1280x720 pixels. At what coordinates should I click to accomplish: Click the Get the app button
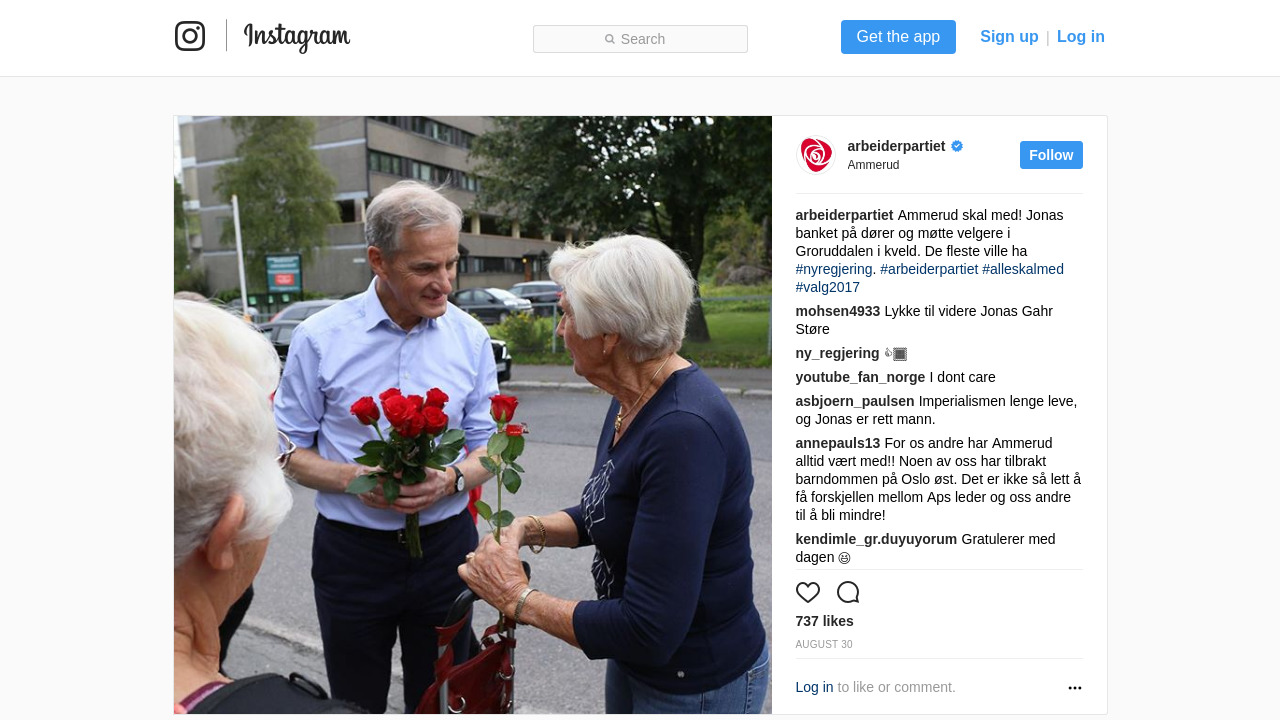pyautogui.click(x=898, y=37)
